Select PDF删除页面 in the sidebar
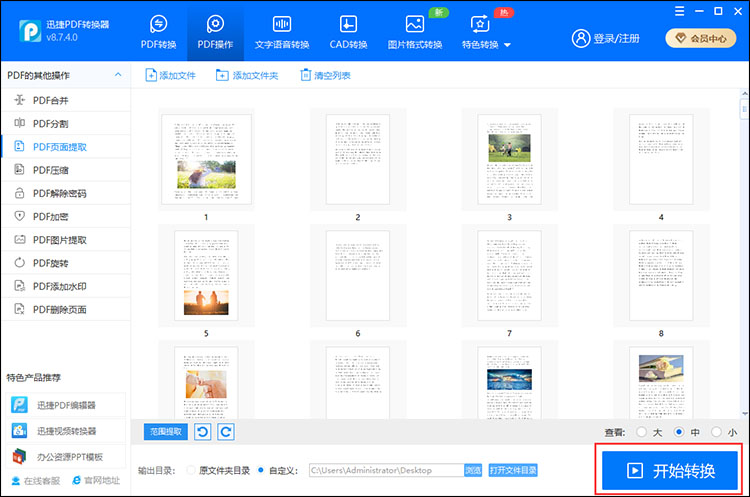This screenshot has height=497, width=750. [x=66, y=309]
